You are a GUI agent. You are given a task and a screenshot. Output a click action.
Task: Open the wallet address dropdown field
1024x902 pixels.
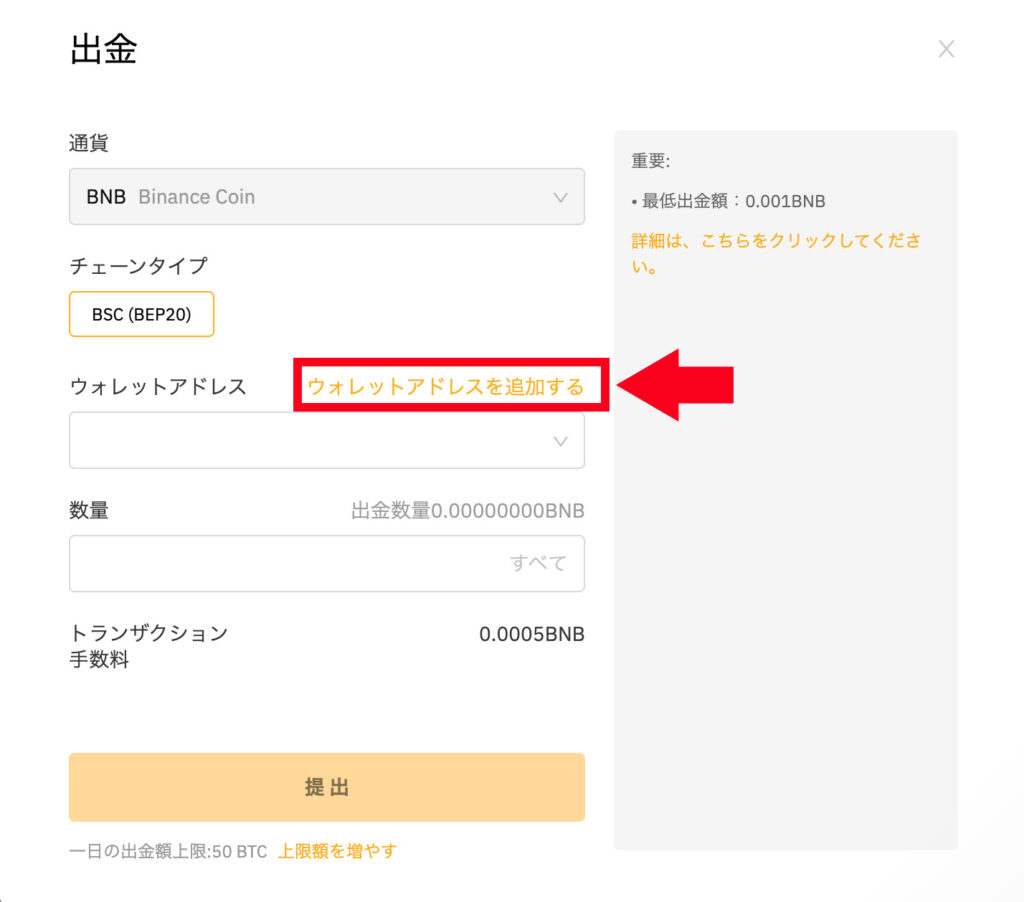pos(327,440)
